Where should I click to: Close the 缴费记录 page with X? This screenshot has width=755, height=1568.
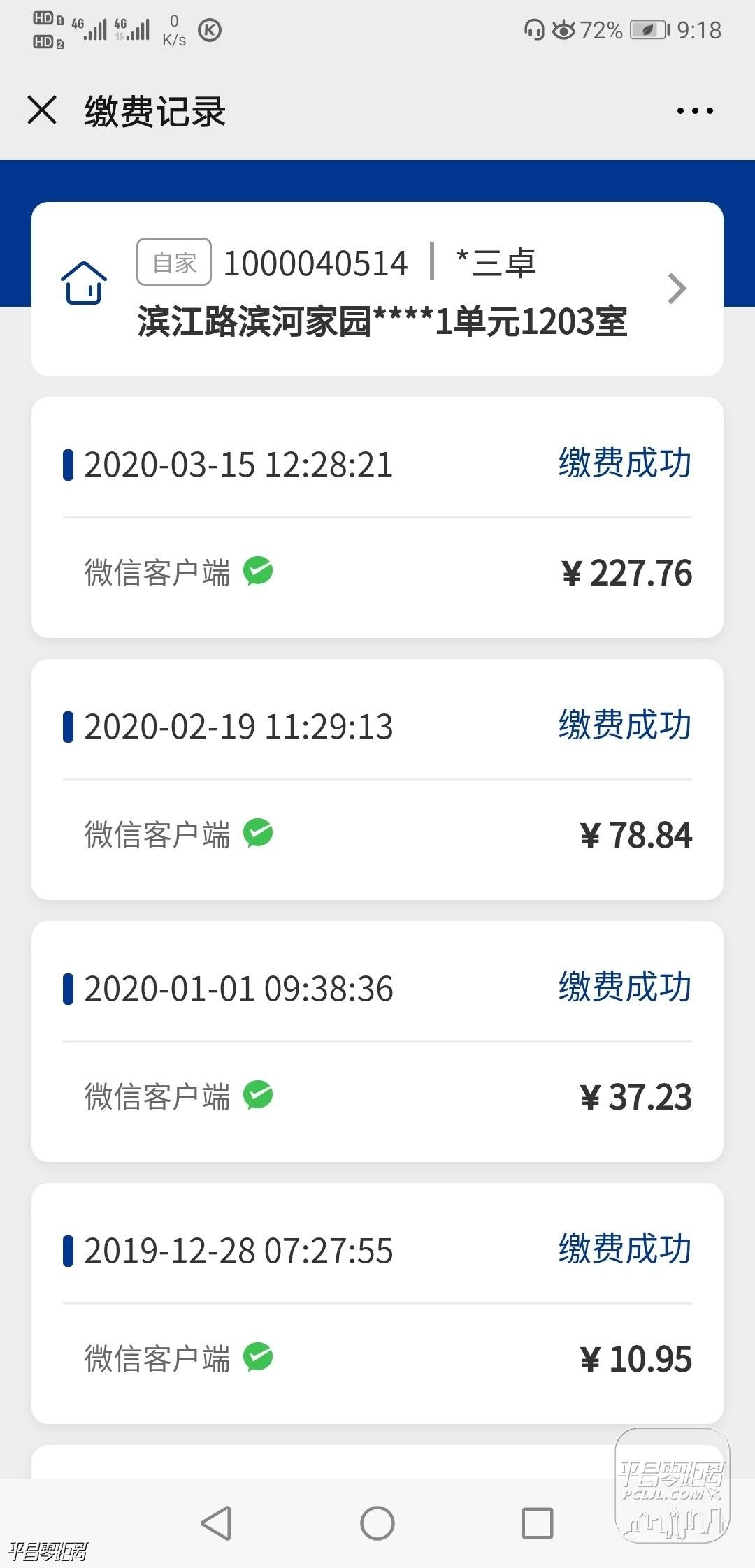pos(42,110)
